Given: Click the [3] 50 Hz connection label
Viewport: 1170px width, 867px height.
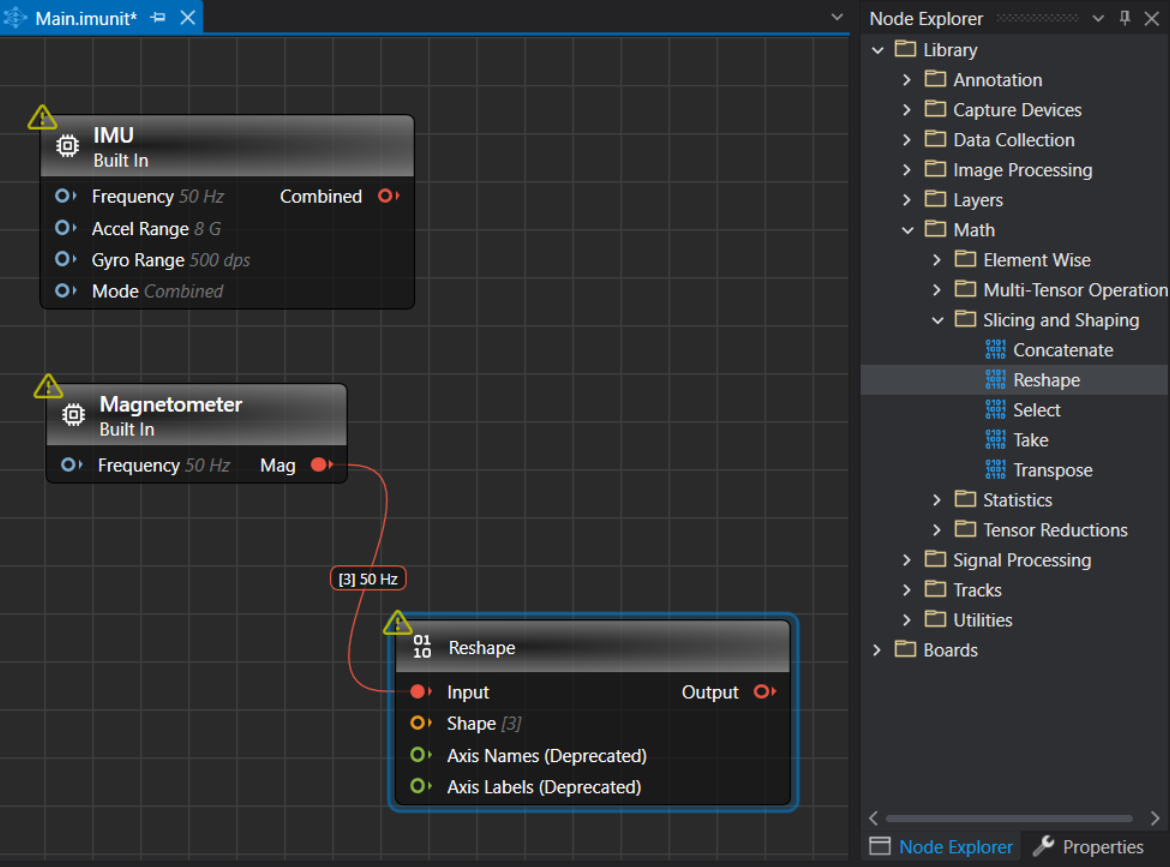Looking at the screenshot, I should pyautogui.click(x=368, y=579).
